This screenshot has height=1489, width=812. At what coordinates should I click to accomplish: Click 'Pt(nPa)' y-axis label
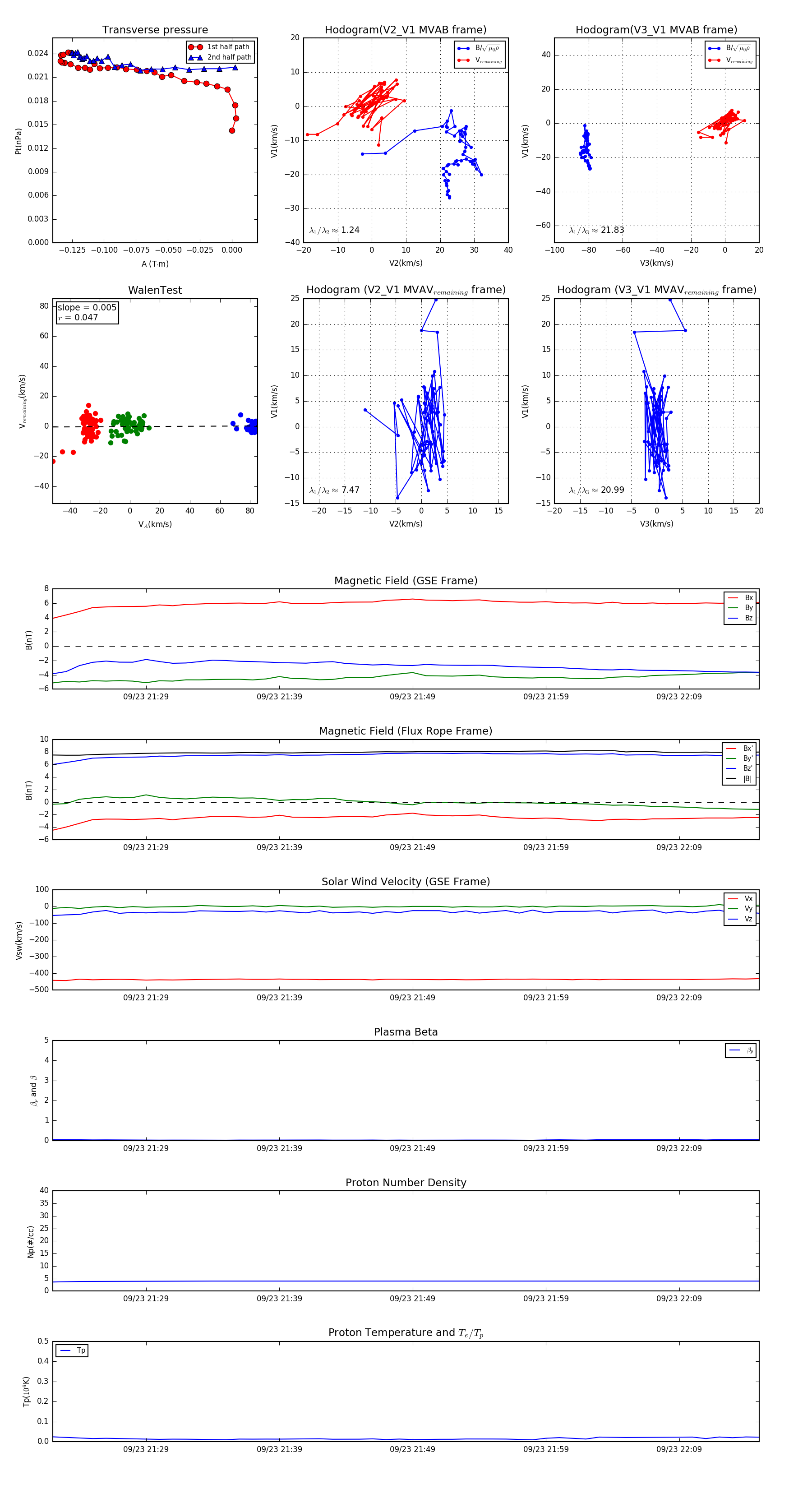click(x=18, y=140)
